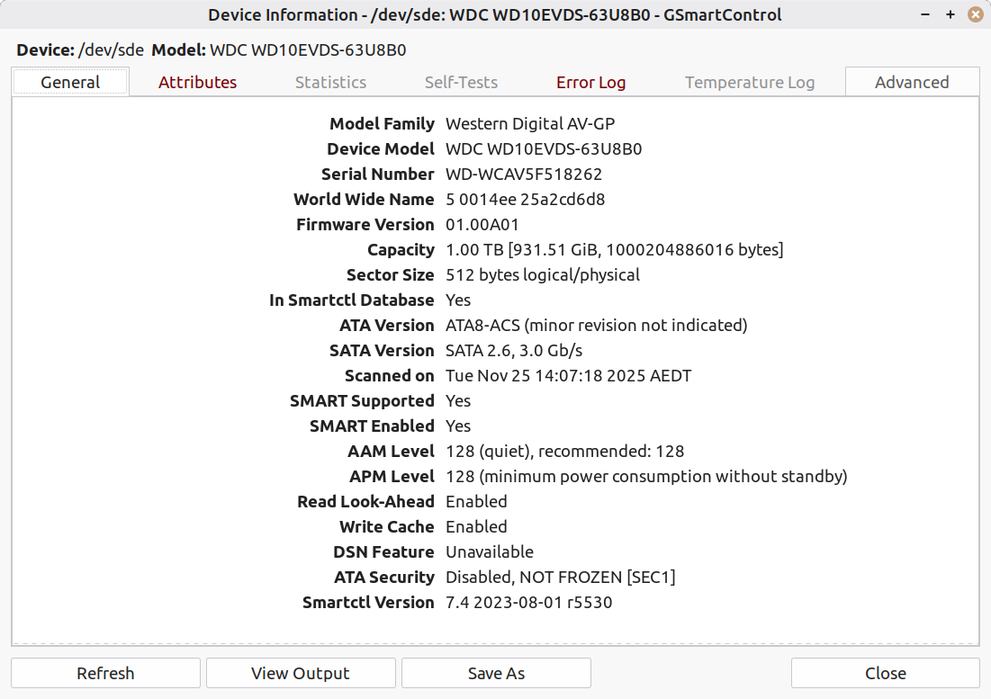Return to the General tab
Image resolution: width=991 pixels, height=699 pixels.
coord(70,82)
